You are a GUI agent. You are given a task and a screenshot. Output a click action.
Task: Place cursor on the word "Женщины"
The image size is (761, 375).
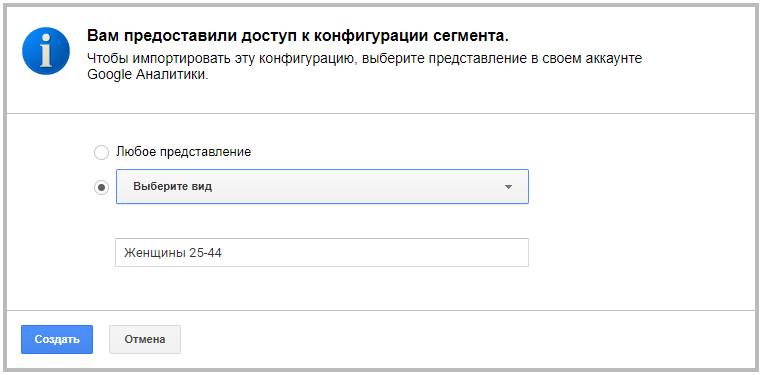click(153, 253)
